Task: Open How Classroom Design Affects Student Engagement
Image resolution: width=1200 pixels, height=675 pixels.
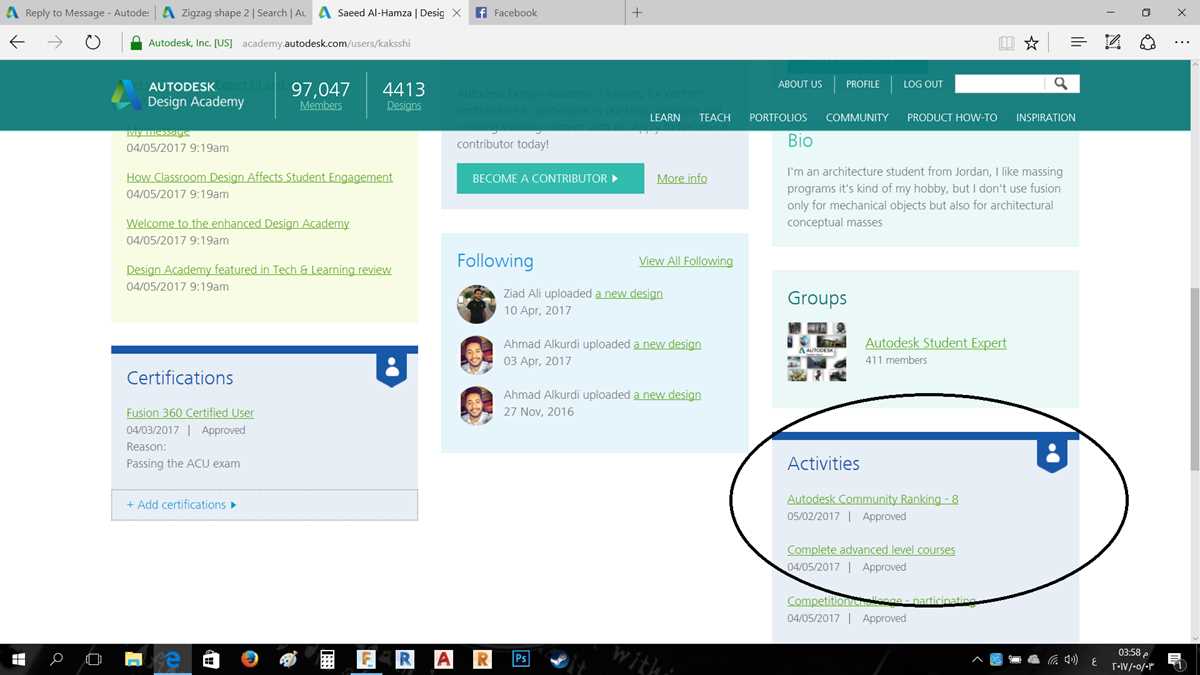Action: 259,177
